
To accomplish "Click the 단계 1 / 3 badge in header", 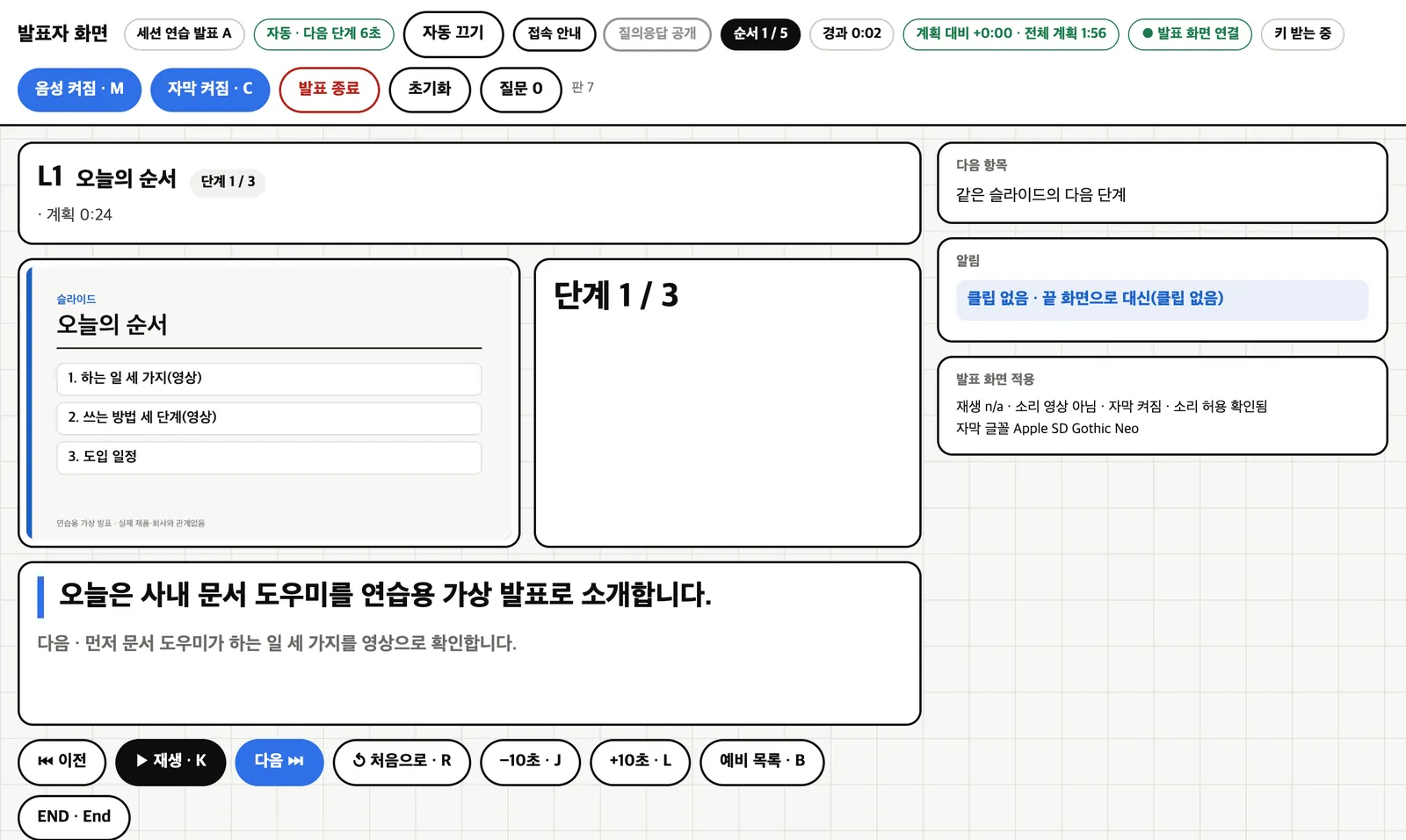I will (x=228, y=182).
